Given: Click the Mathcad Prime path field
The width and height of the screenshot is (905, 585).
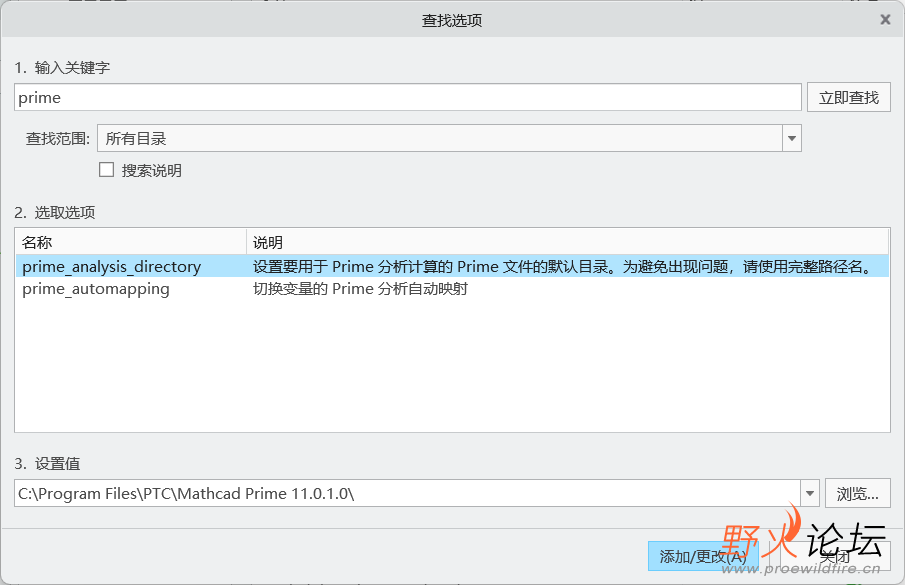Looking at the screenshot, I should [400, 492].
